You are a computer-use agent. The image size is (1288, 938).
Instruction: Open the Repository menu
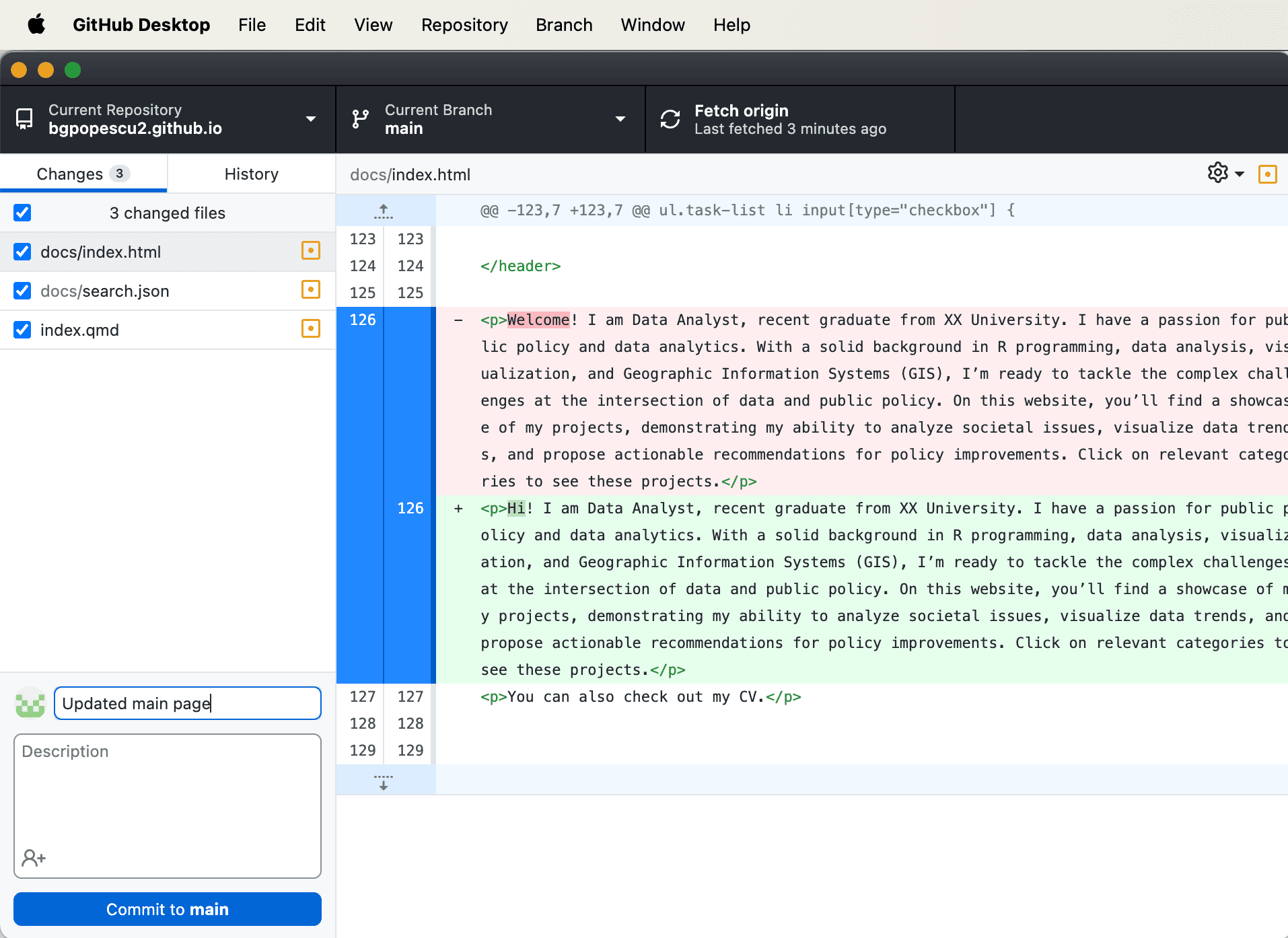pos(464,25)
